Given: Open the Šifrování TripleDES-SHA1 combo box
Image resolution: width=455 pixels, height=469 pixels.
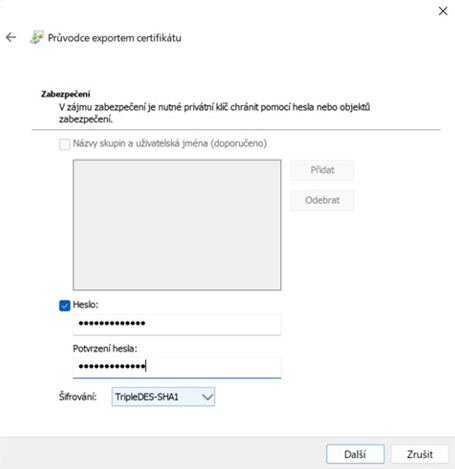Looking at the screenshot, I should [163, 397].
